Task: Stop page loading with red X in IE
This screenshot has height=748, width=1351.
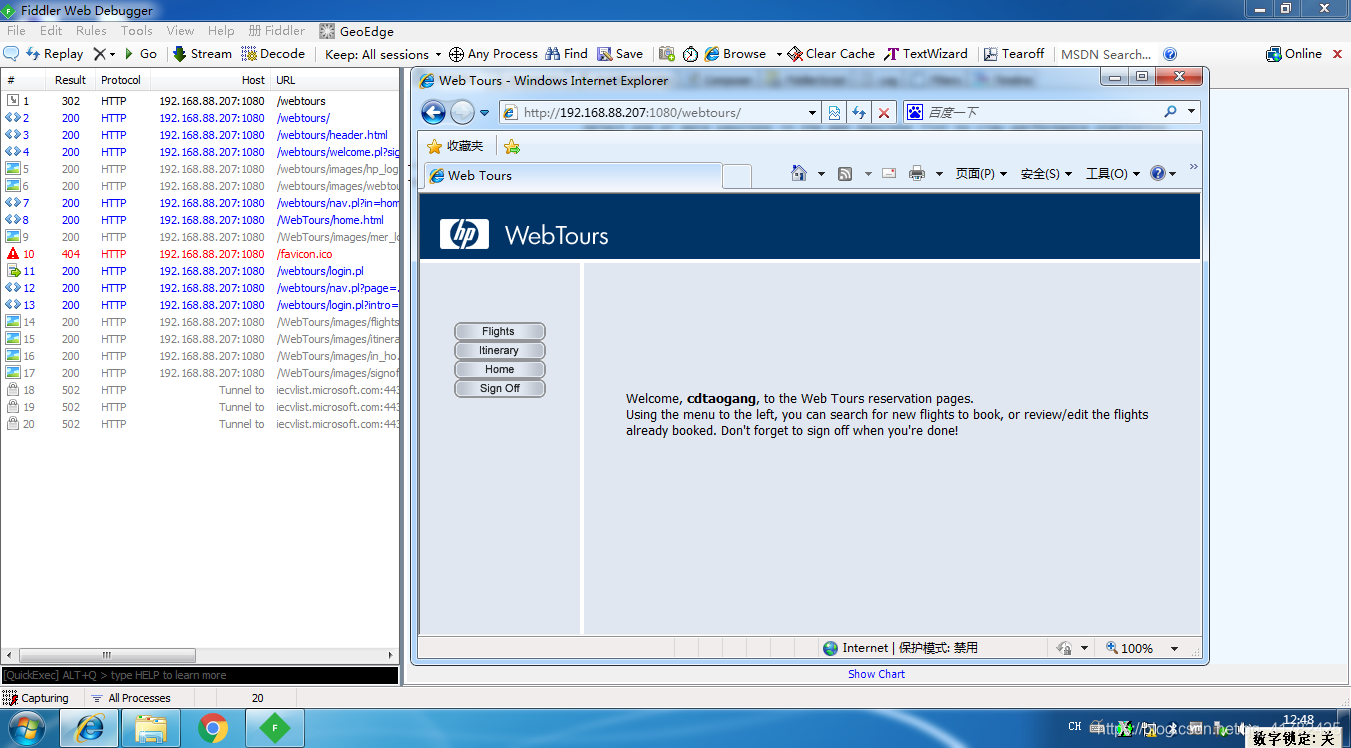Action: pos(884,113)
